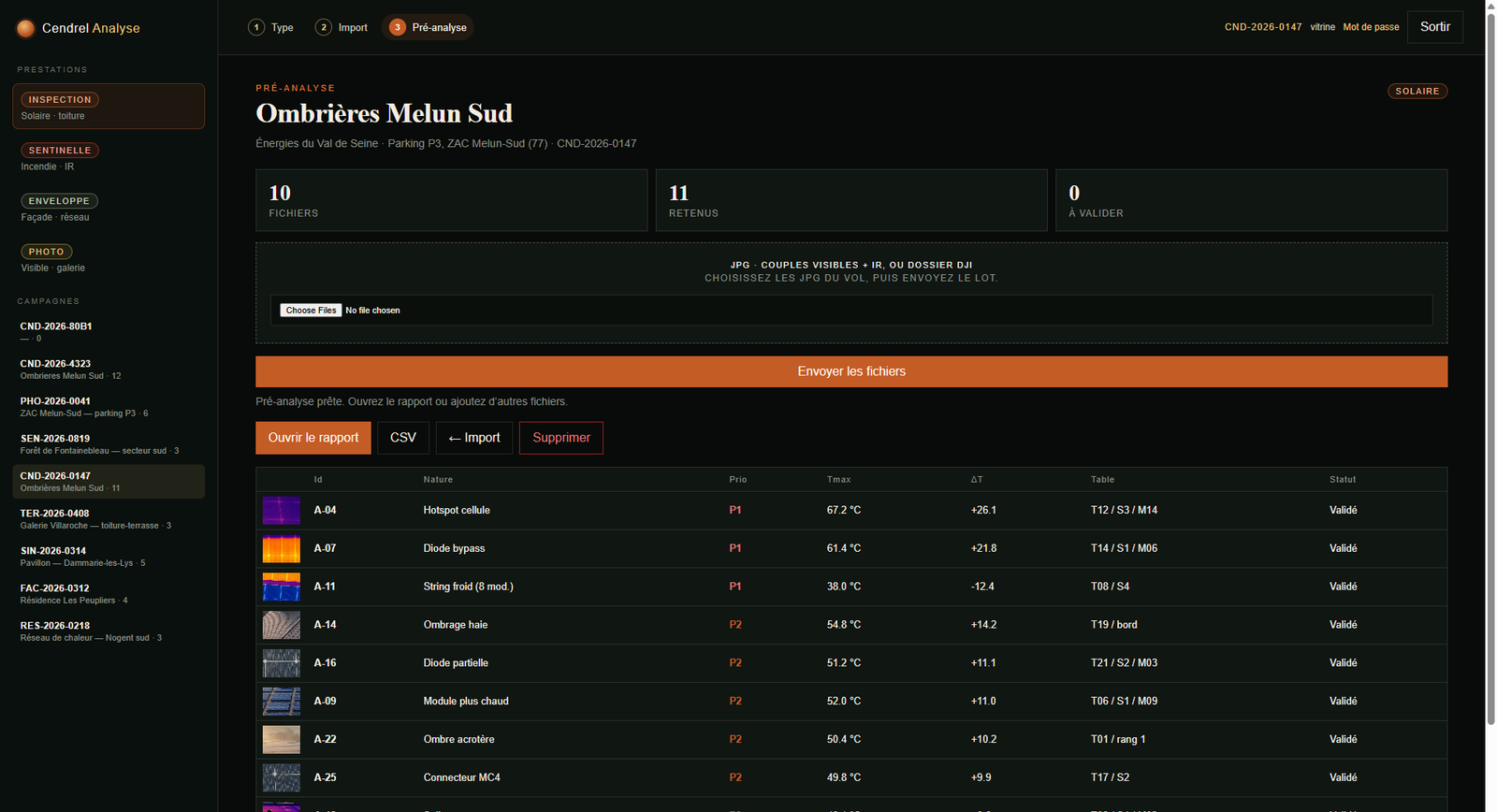Open the Mot de passe link
Image resolution: width=1497 pixels, height=812 pixels.
click(1371, 27)
